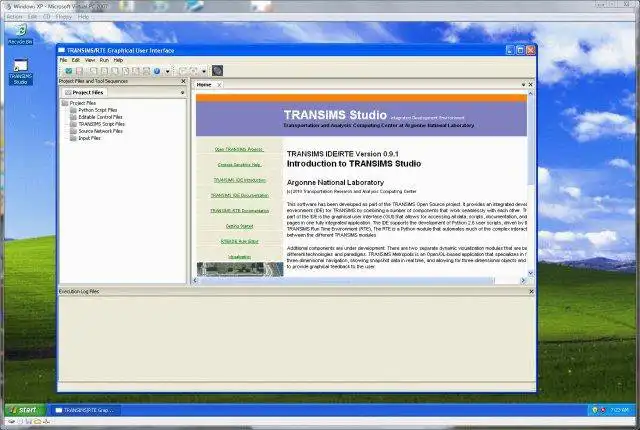Click the aerial photo thumbnail below links
This screenshot has width=640, height=430.
(x=240, y=269)
